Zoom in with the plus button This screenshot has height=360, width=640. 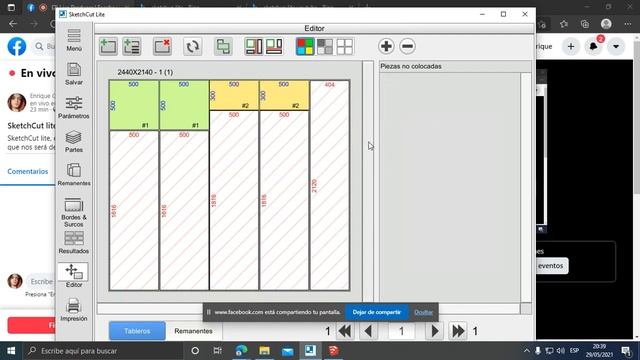click(x=386, y=46)
